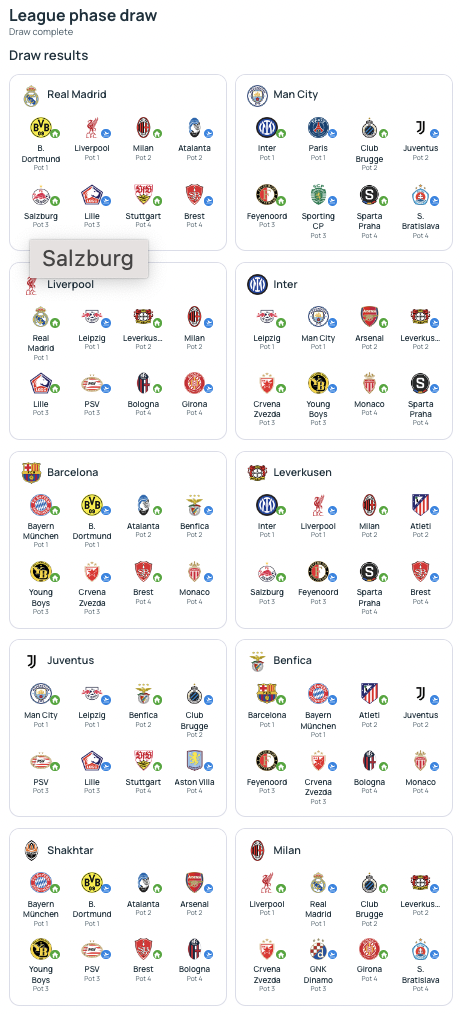Click the Barcelona crest in Benfica card
Screen dimensions: 460x1014
[x=267, y=694]
